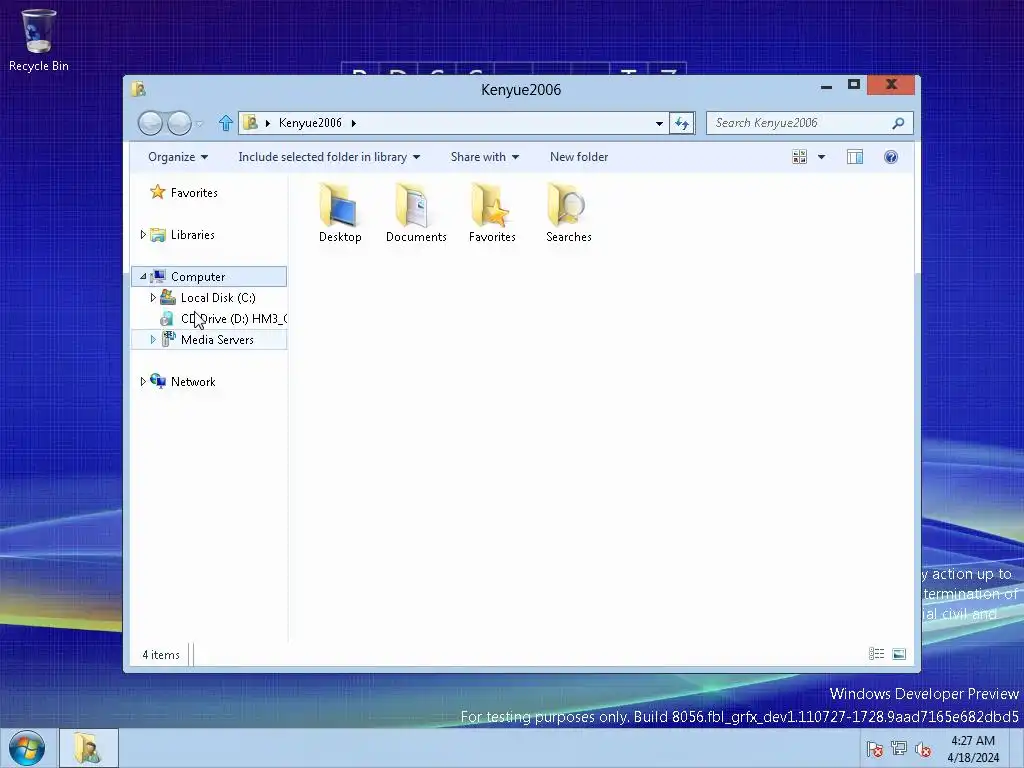The height and width of the screenshot is (768, 1024).
Task: Switch to large thumbnails view in status bar
Action: [899, 654]
